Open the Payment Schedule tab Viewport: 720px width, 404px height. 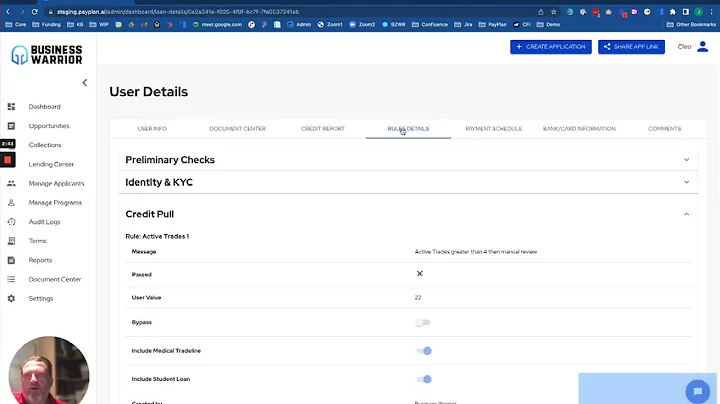click(x=493, y=129)
